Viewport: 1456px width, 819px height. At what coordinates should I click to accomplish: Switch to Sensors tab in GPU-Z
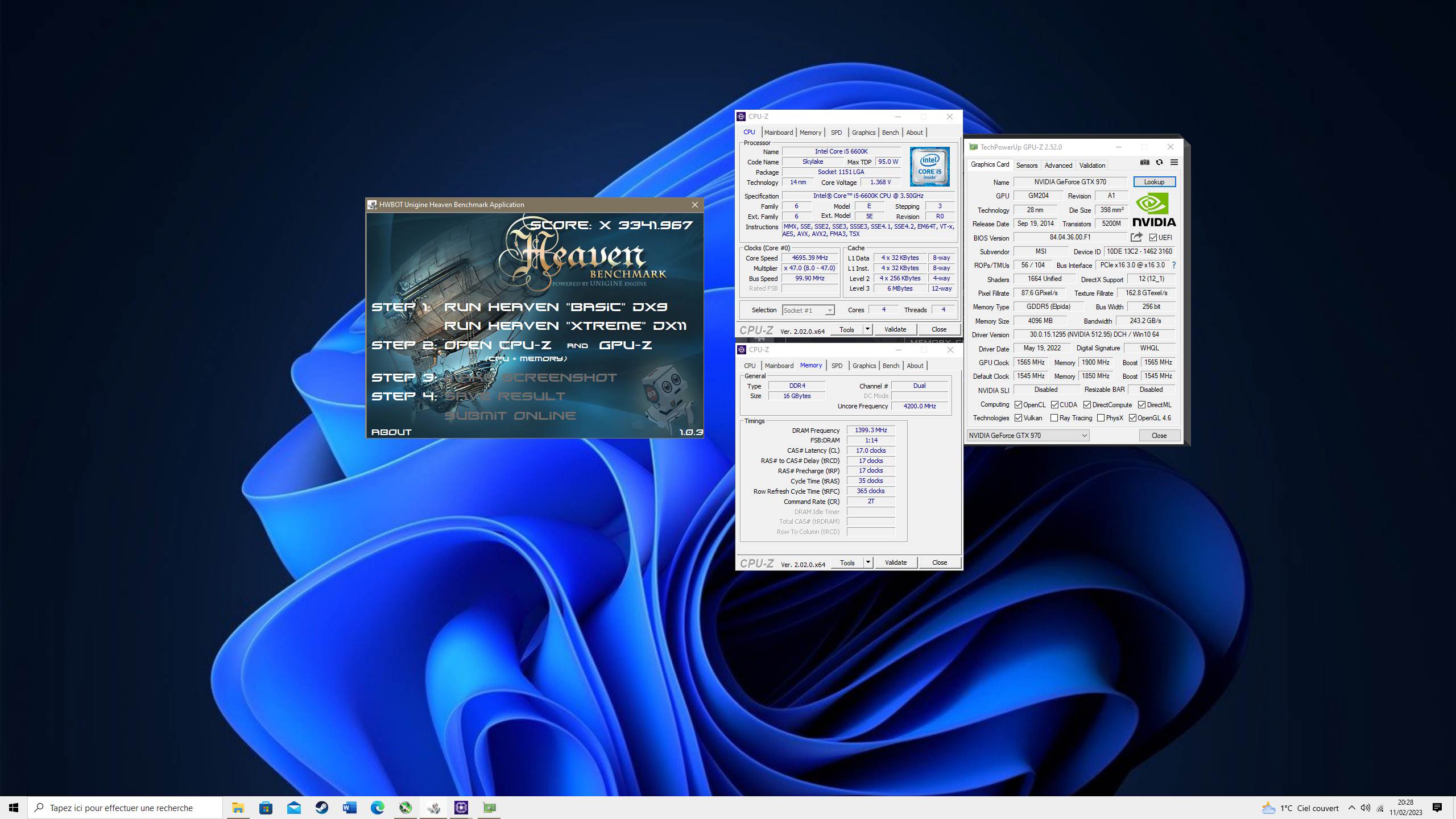1027,166
